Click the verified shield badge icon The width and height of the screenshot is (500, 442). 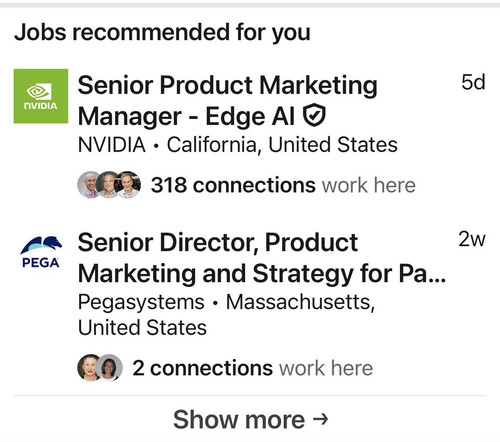(314, 115)
